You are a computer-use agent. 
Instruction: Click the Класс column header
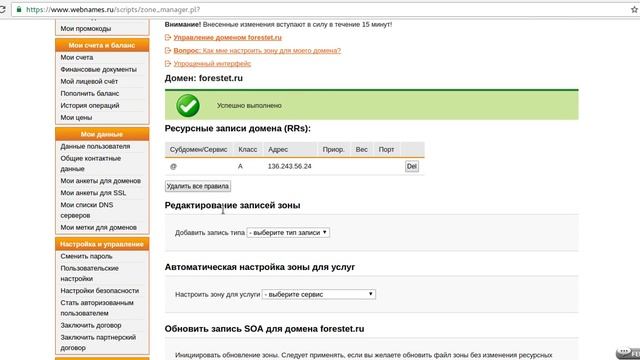click(x=248, y=150)
